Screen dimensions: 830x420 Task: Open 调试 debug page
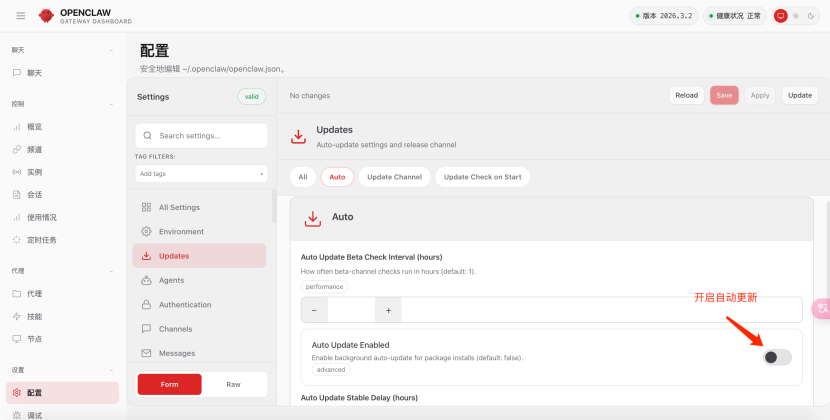point(62,415)
